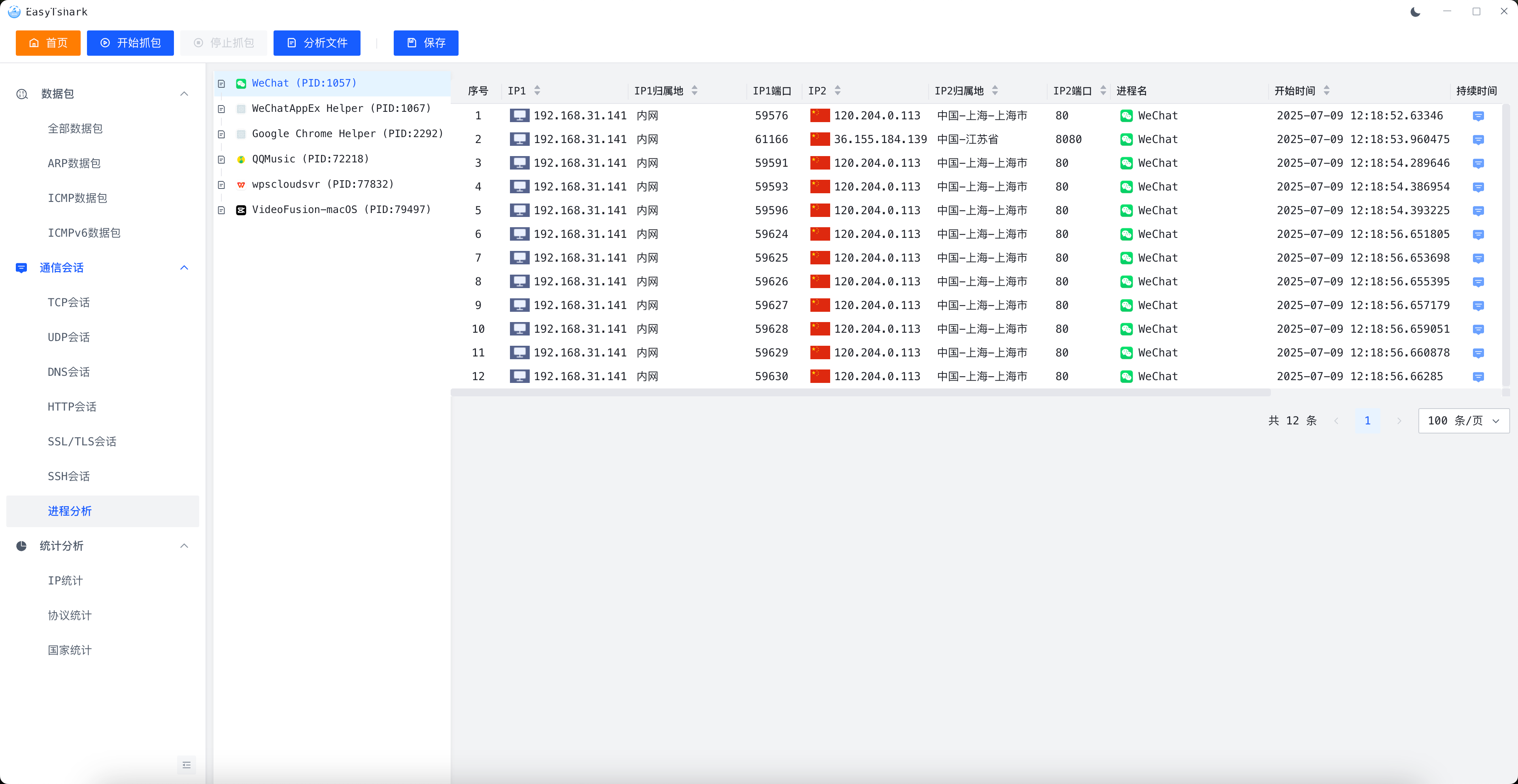This screenshot has height=784, width=1518.
Task: Sort by 开始时间 column arrows
Action: 1327,91
